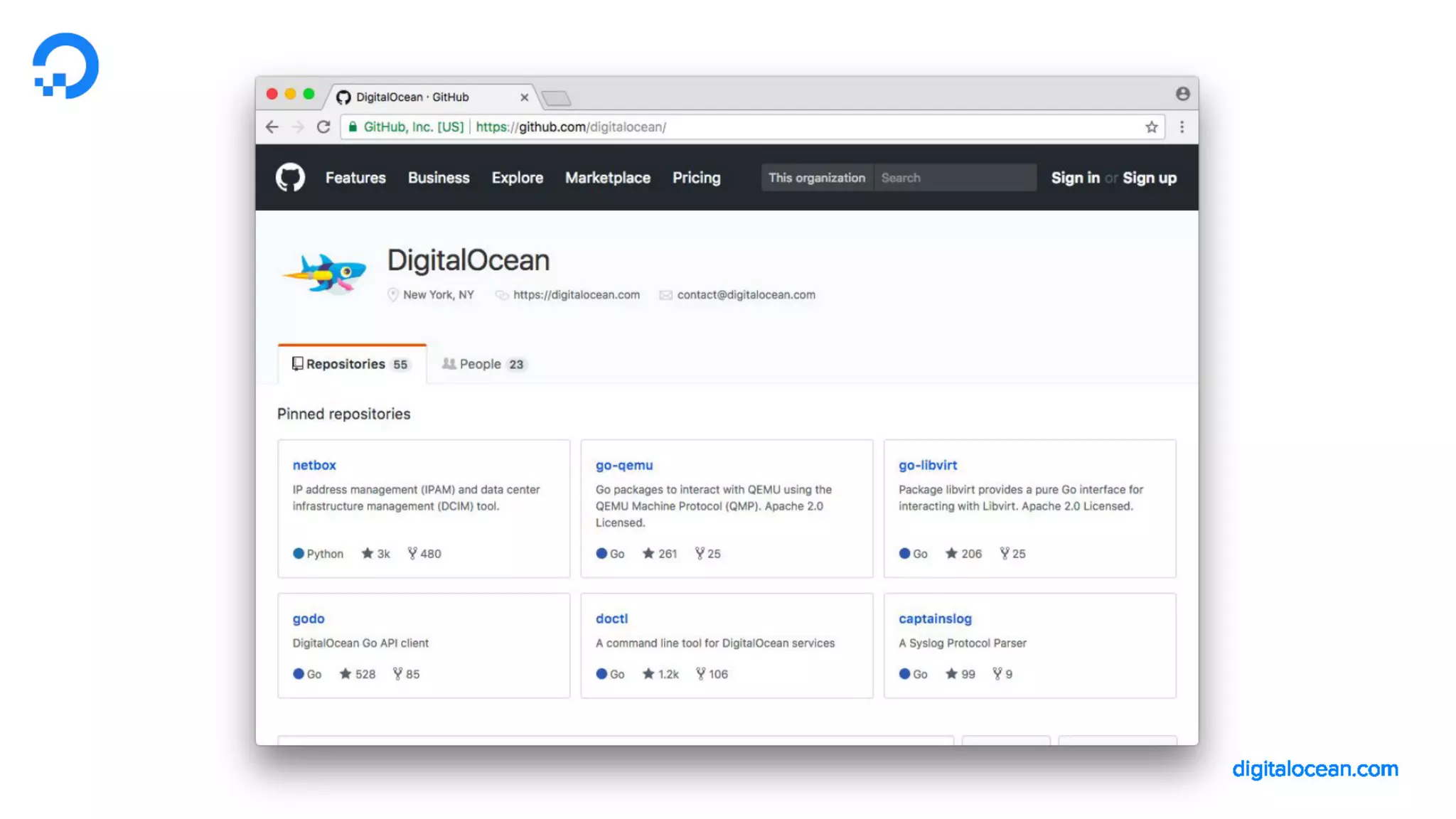Open the https://digitalocean.com link
This screenshot has width=1456, height=819.
(x=577, y=295)
